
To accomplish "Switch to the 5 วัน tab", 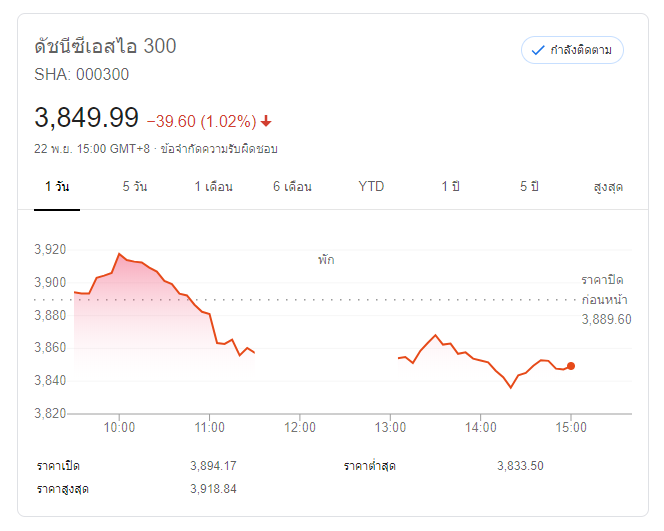I will pos(135,187).
